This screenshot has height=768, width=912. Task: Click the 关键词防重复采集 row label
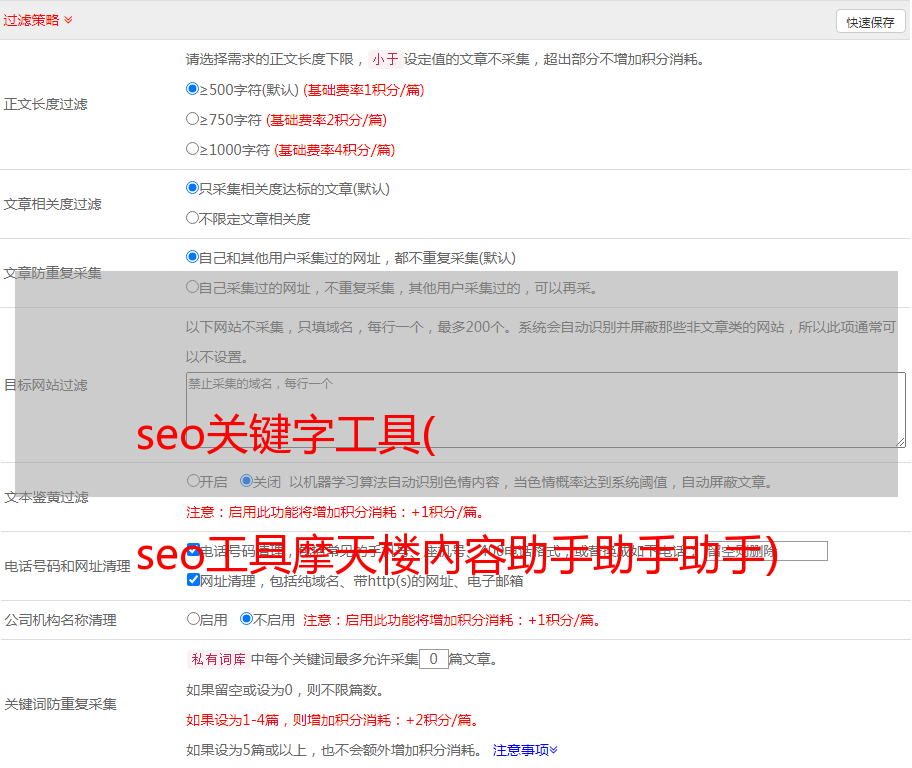click(60, 705)
